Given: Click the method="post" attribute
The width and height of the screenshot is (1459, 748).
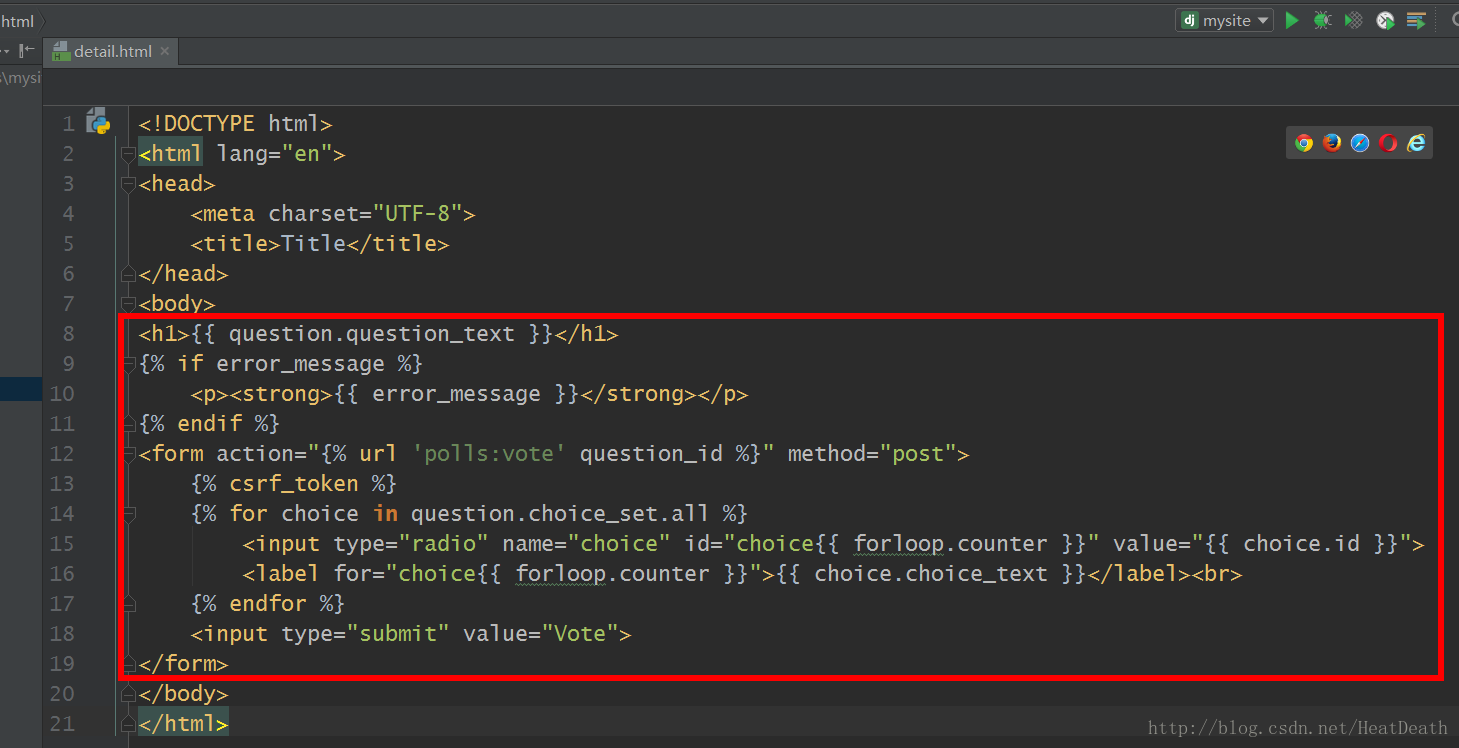Looking at the screenshot, I should (x=872, y=454).
